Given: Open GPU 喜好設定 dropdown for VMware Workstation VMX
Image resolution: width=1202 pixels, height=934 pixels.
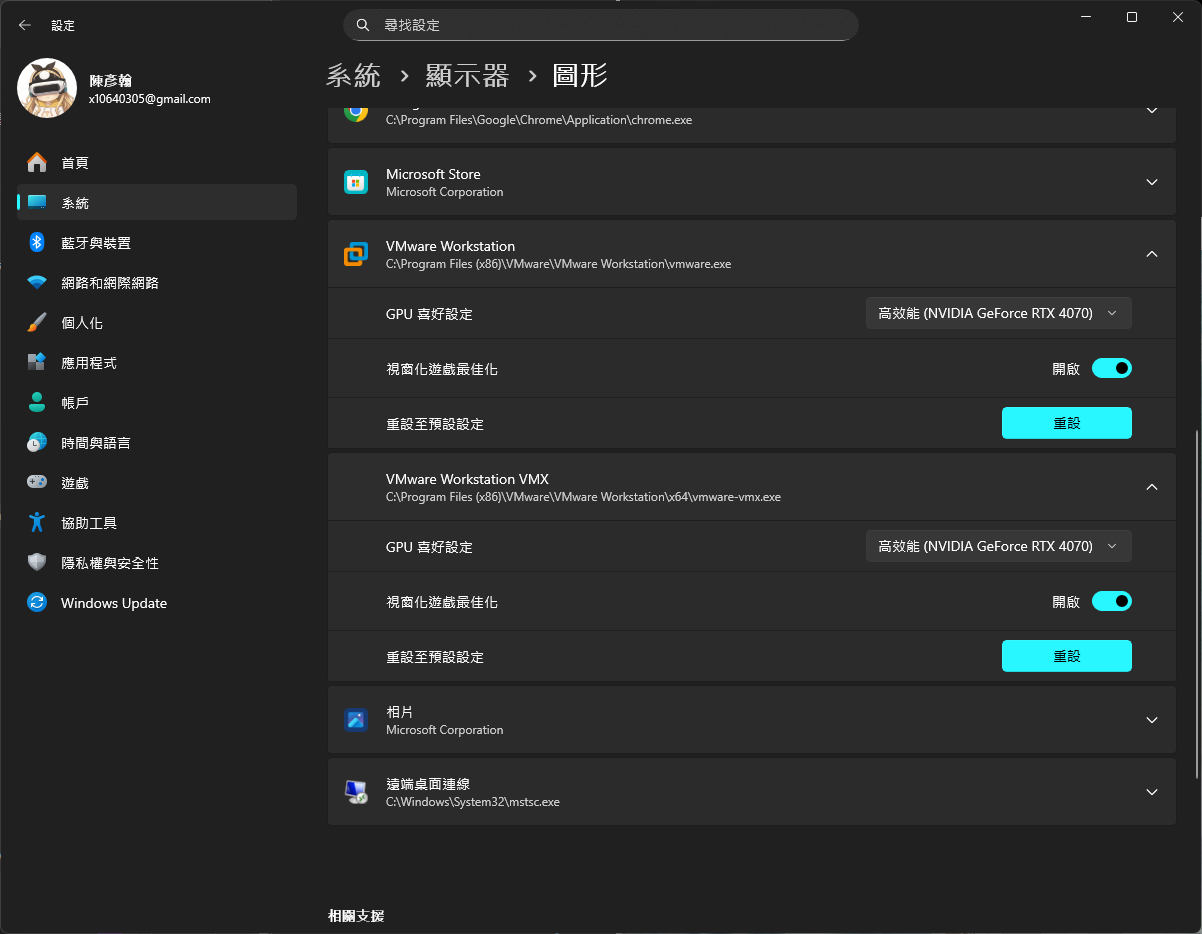Looking at the screenshot, I should (x=999, y=546).
